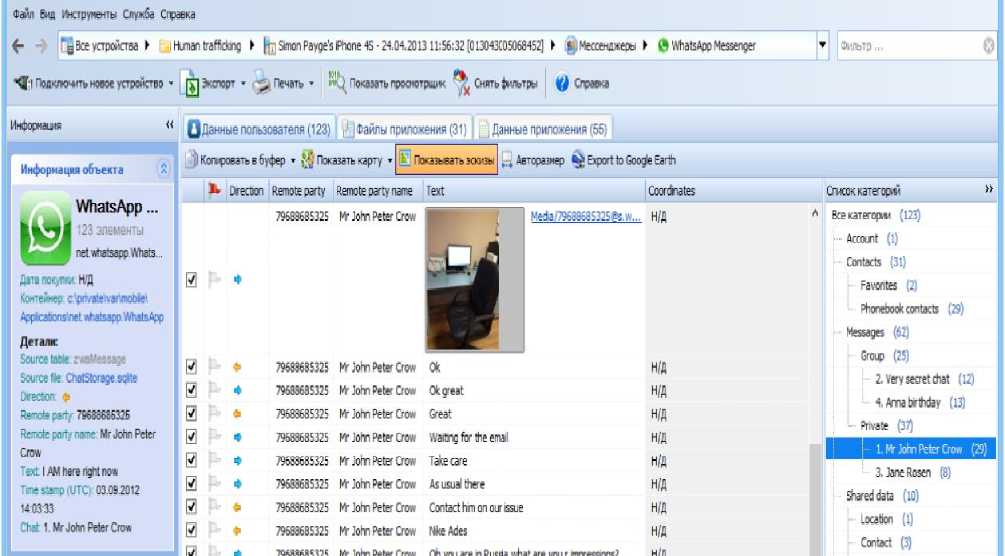Toggle Показывать эскизы button

tap(447, 160)
